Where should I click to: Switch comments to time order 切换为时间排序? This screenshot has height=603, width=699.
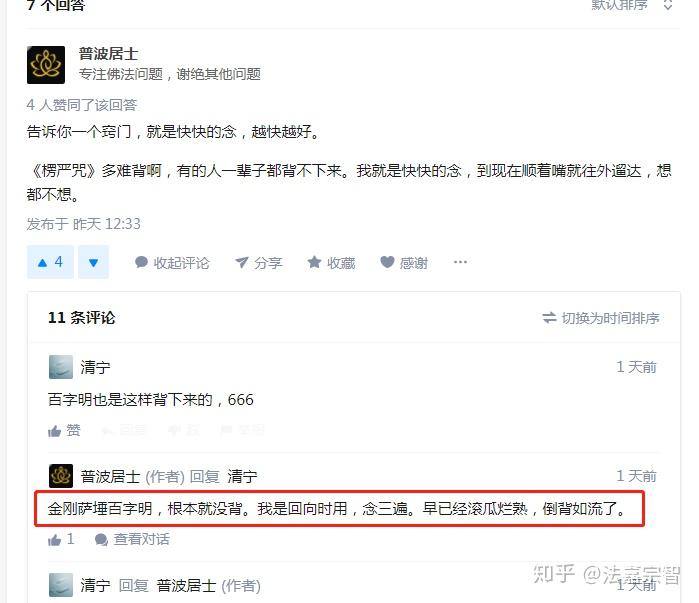coord(601,318)
